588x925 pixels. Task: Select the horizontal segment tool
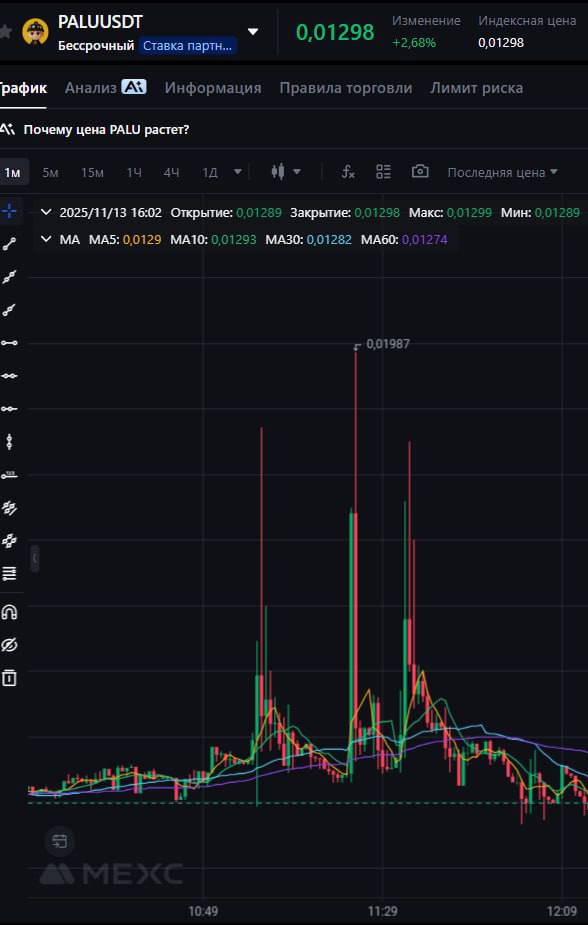pyautogui.click(x=9, y=343)
